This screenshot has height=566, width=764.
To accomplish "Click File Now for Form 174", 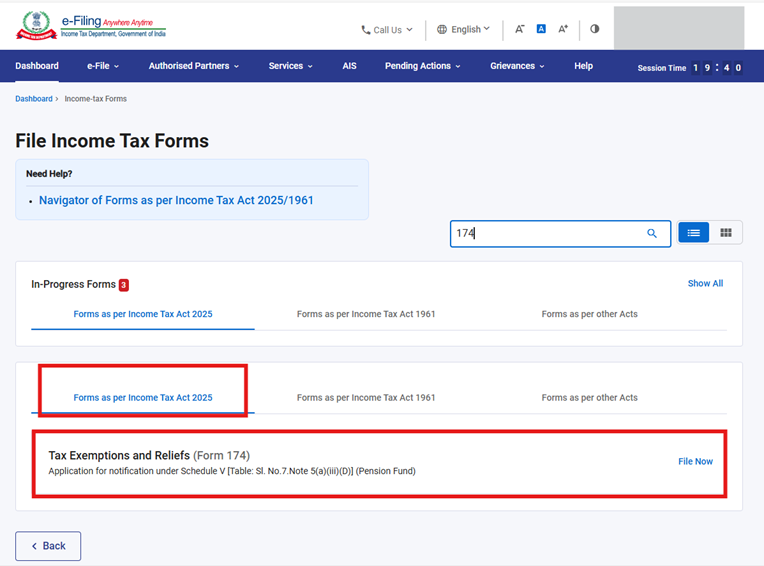I will point(695,461).
